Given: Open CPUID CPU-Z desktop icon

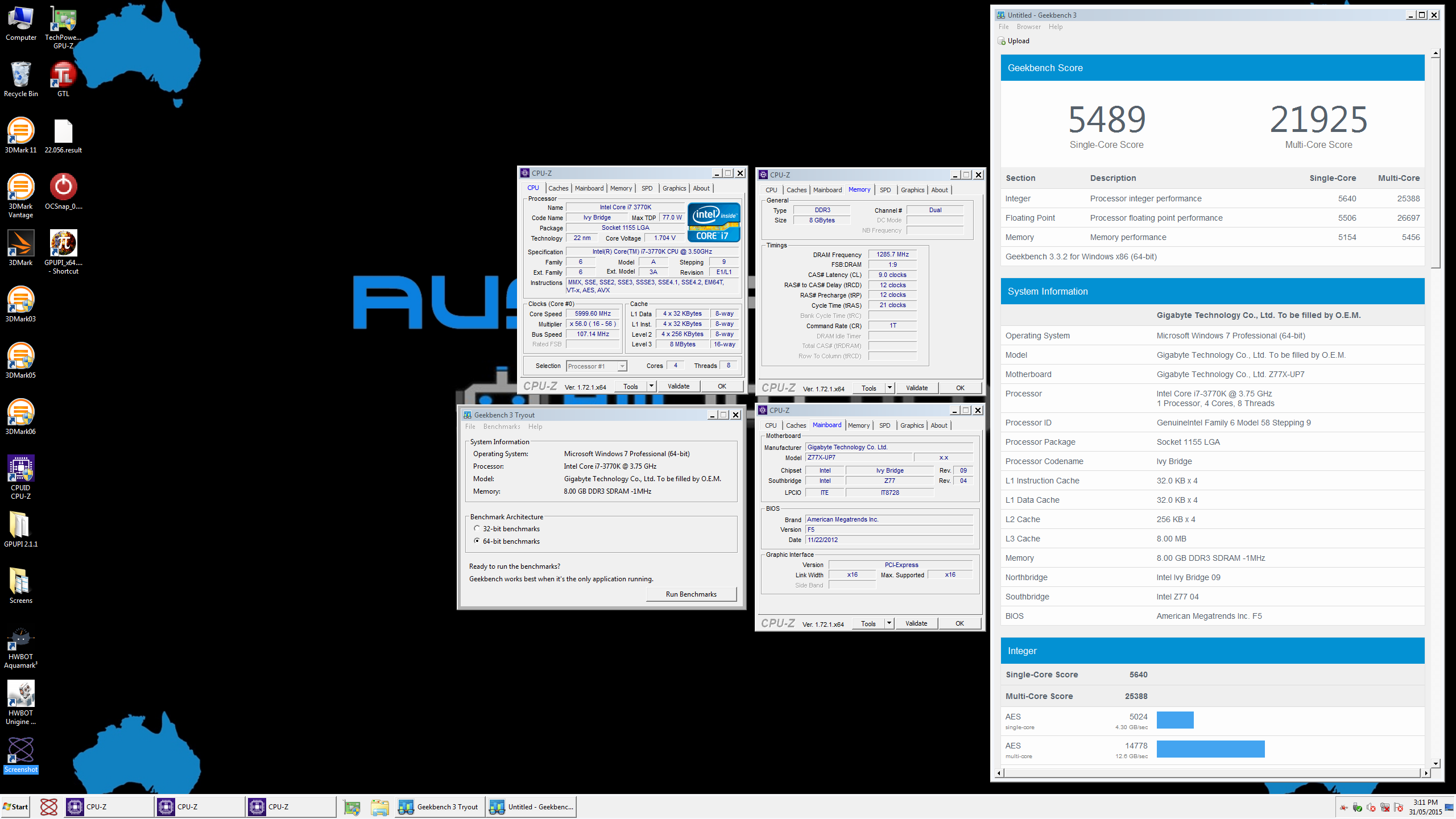Looking at the screenshot, I should pos(21,477).
